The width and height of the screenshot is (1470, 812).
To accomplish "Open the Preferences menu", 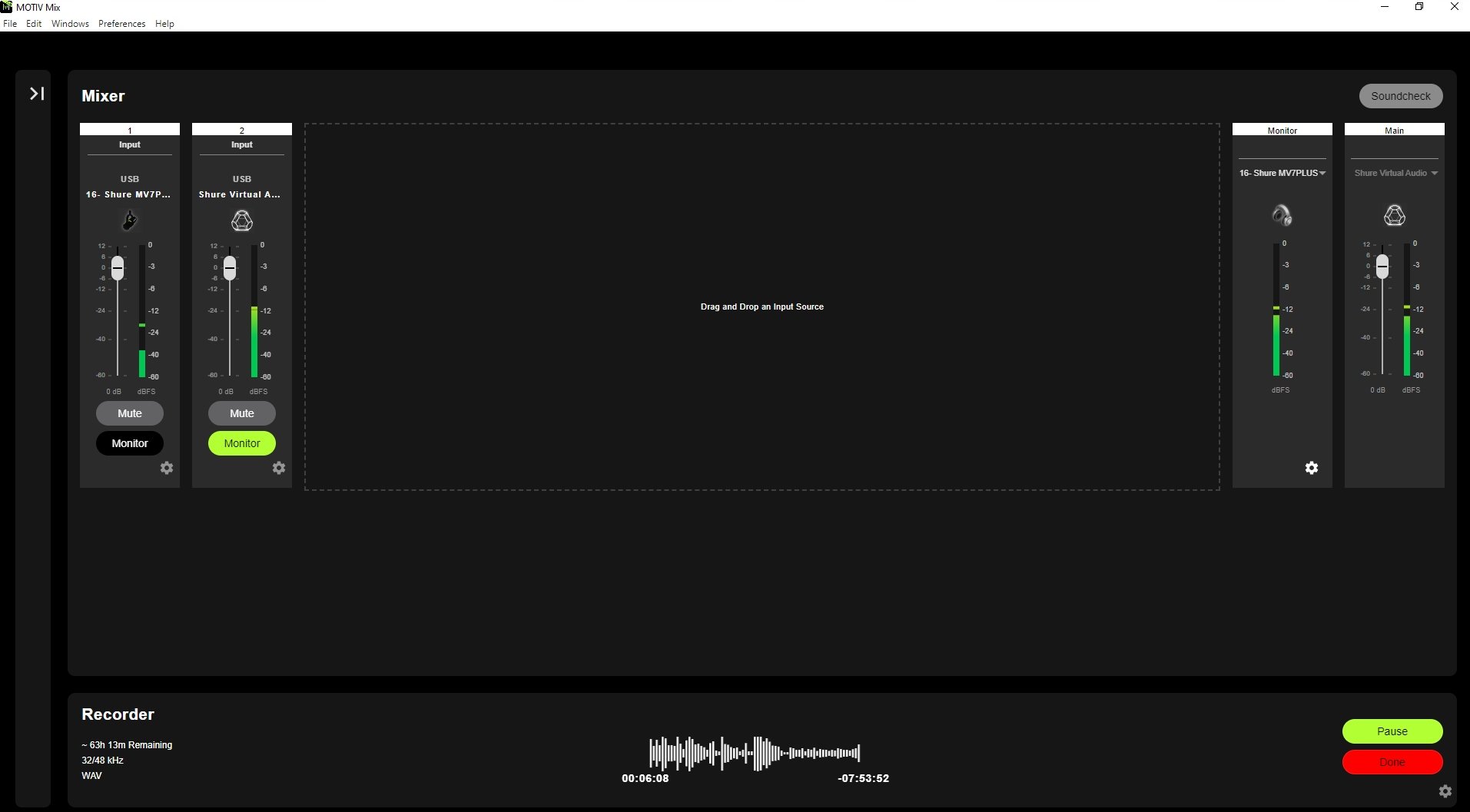I will [x=121, y=24].
